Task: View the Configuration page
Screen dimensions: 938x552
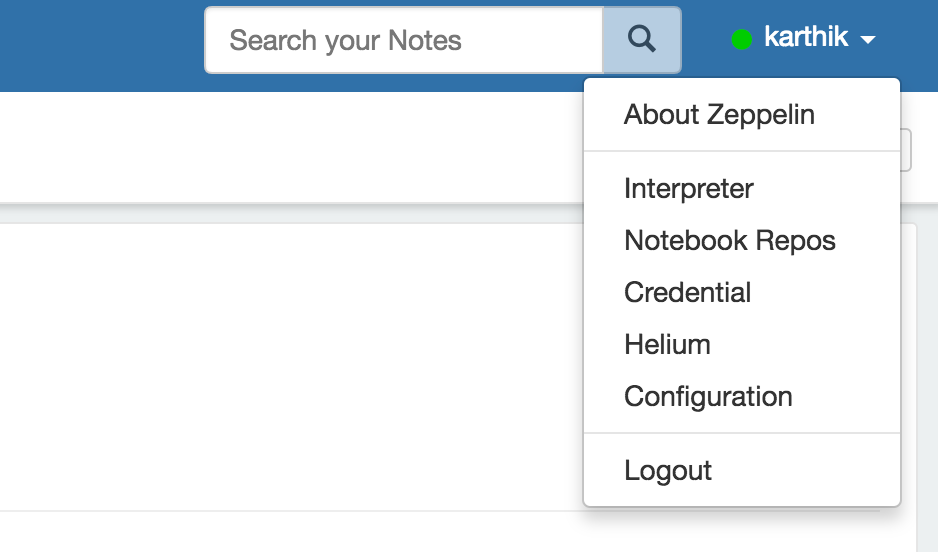Action: pos(708,397)
